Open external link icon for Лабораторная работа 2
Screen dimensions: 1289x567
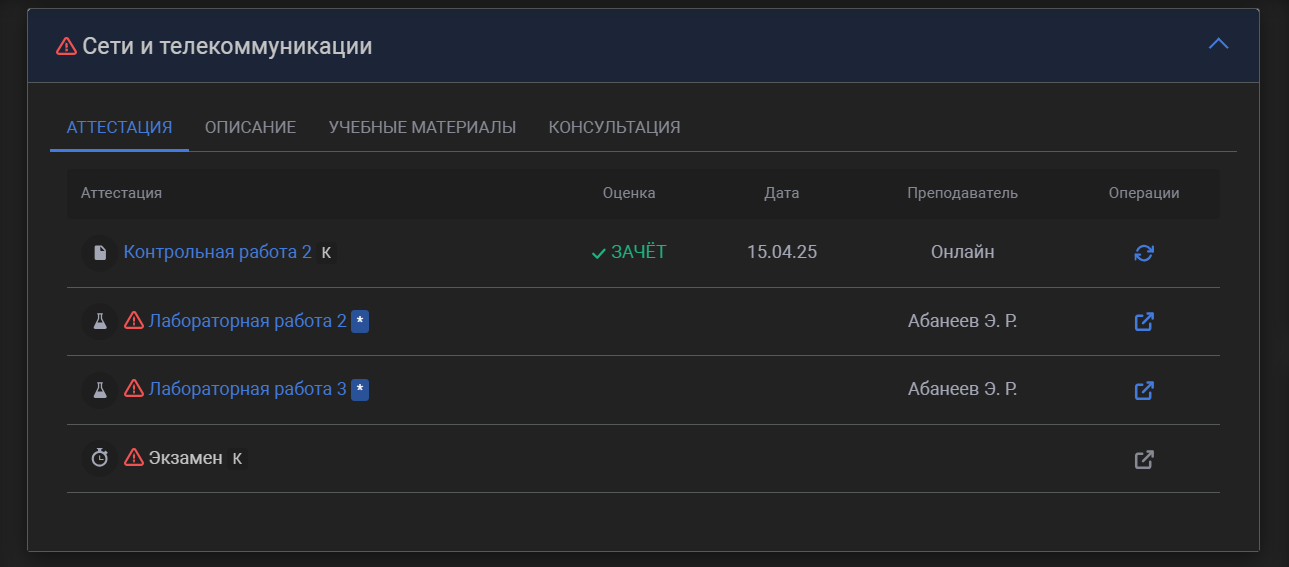(x=1144, y=322)
